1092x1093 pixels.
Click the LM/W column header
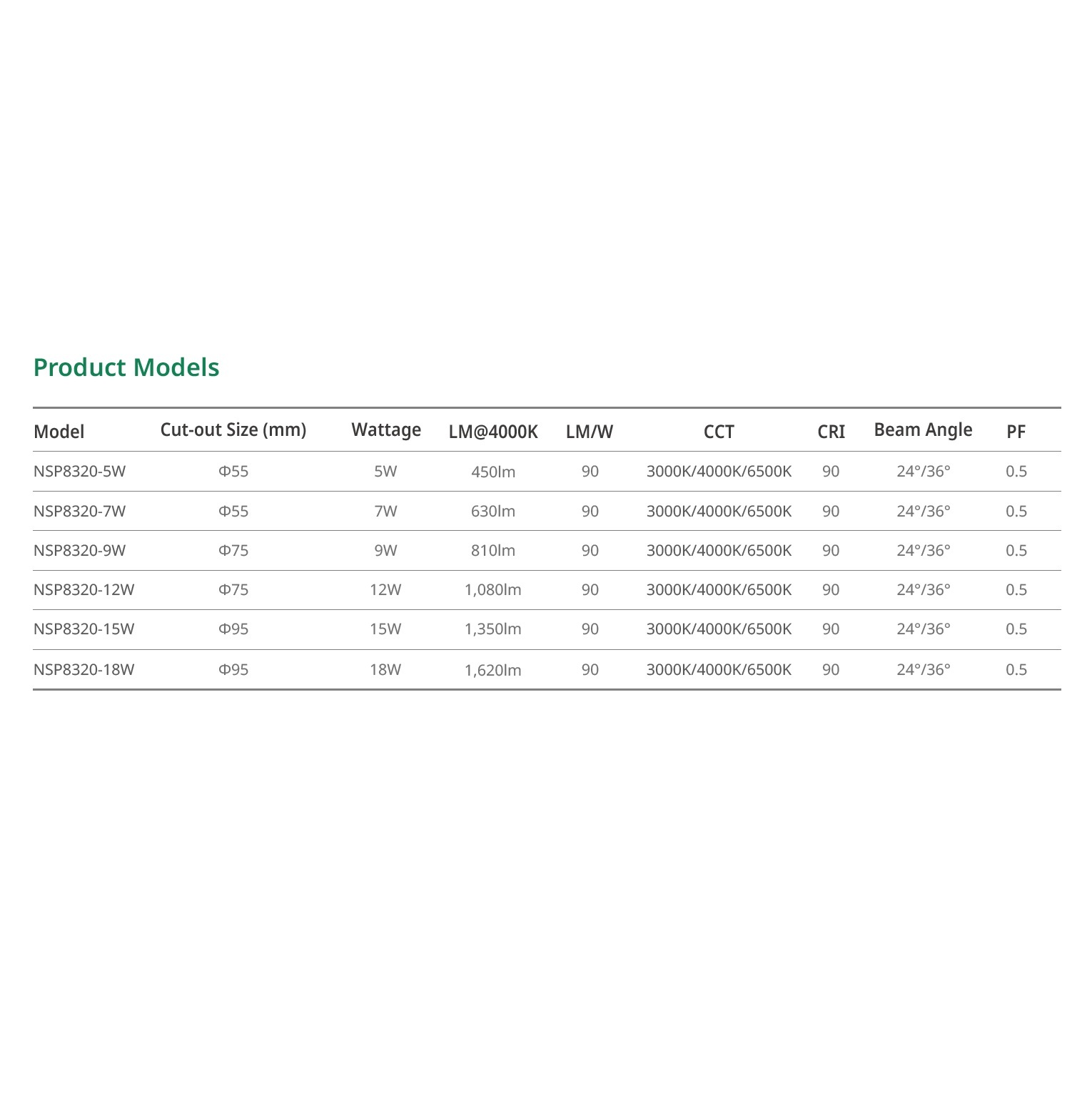(x=590, y=432)
